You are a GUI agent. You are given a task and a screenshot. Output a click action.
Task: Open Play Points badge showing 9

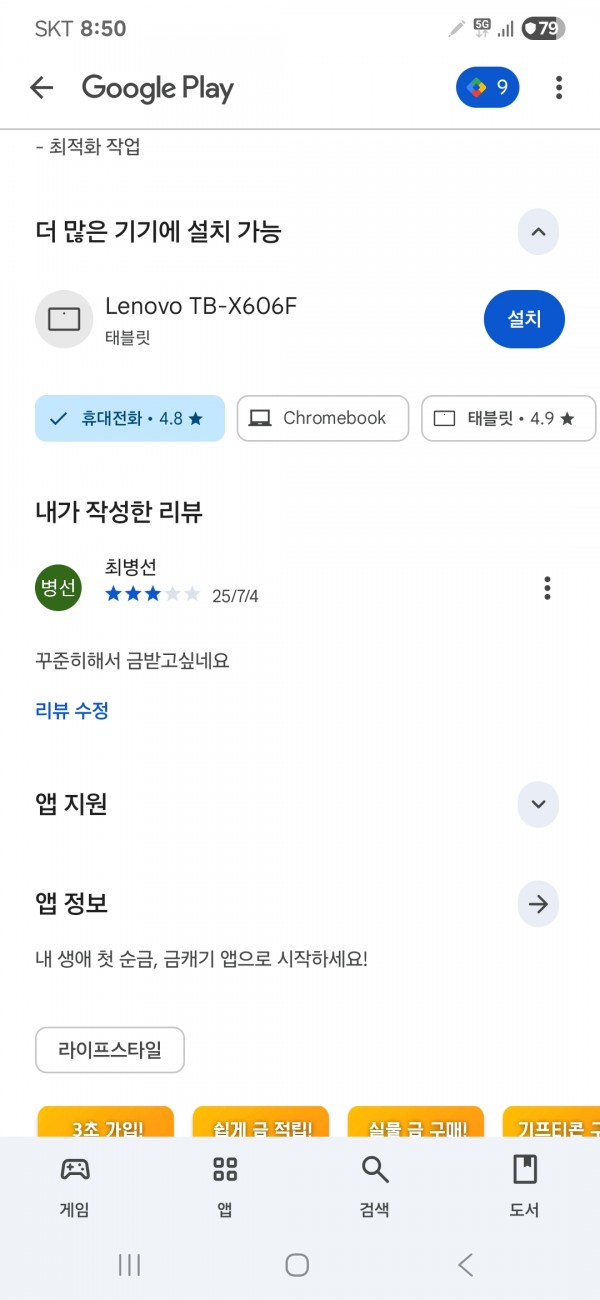(x=488, y=88)
